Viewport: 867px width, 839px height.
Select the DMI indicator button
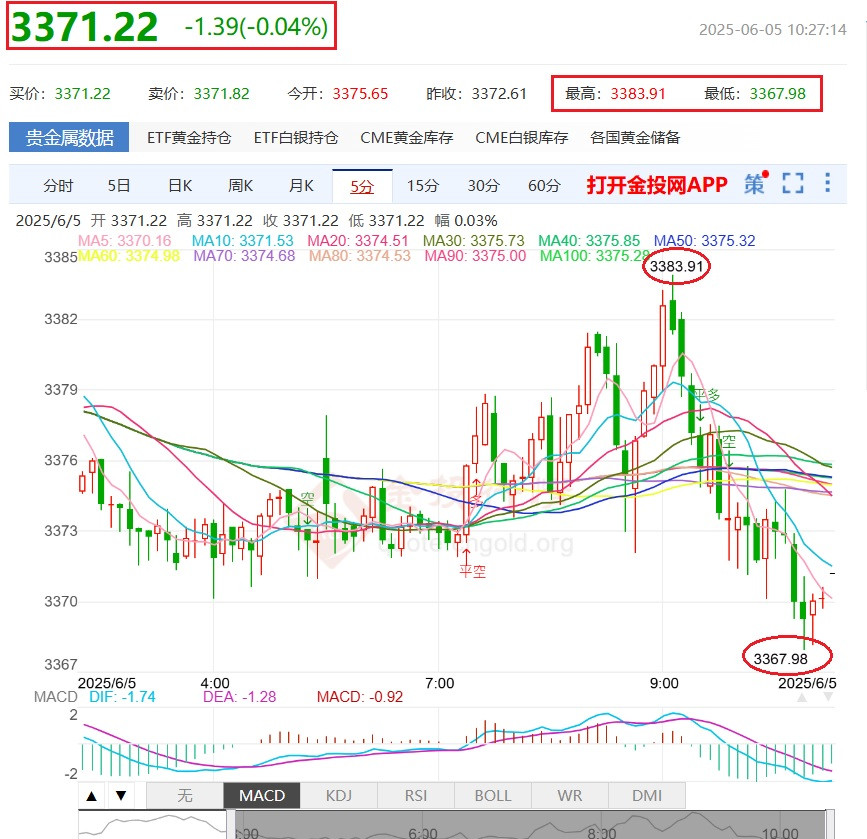tap(647, 796)
